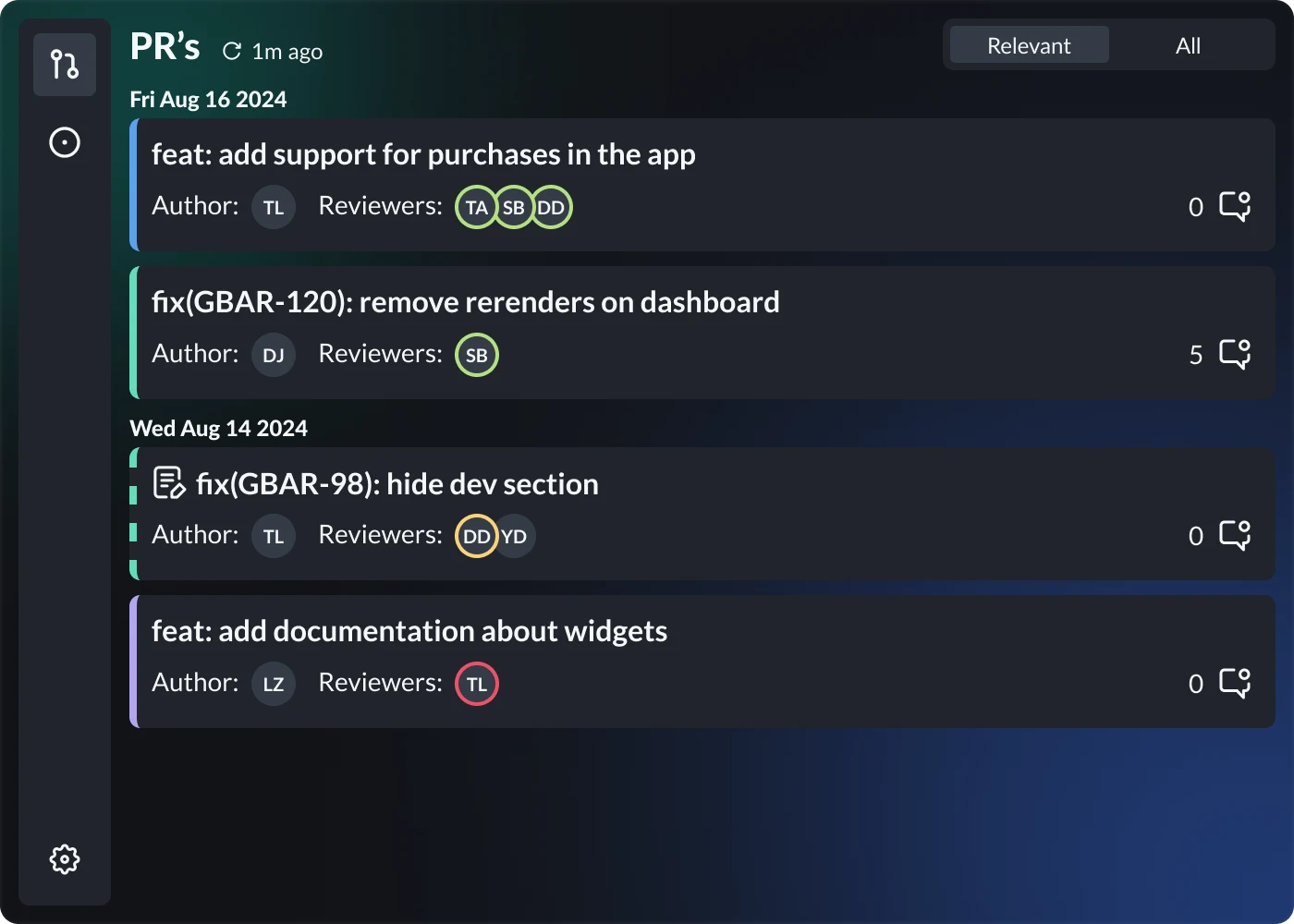Image resolution: width=1294 pixels, height=924 pixels.
Task: Click reviewer TA's avatar on the purchases PR
Action: 476,207
